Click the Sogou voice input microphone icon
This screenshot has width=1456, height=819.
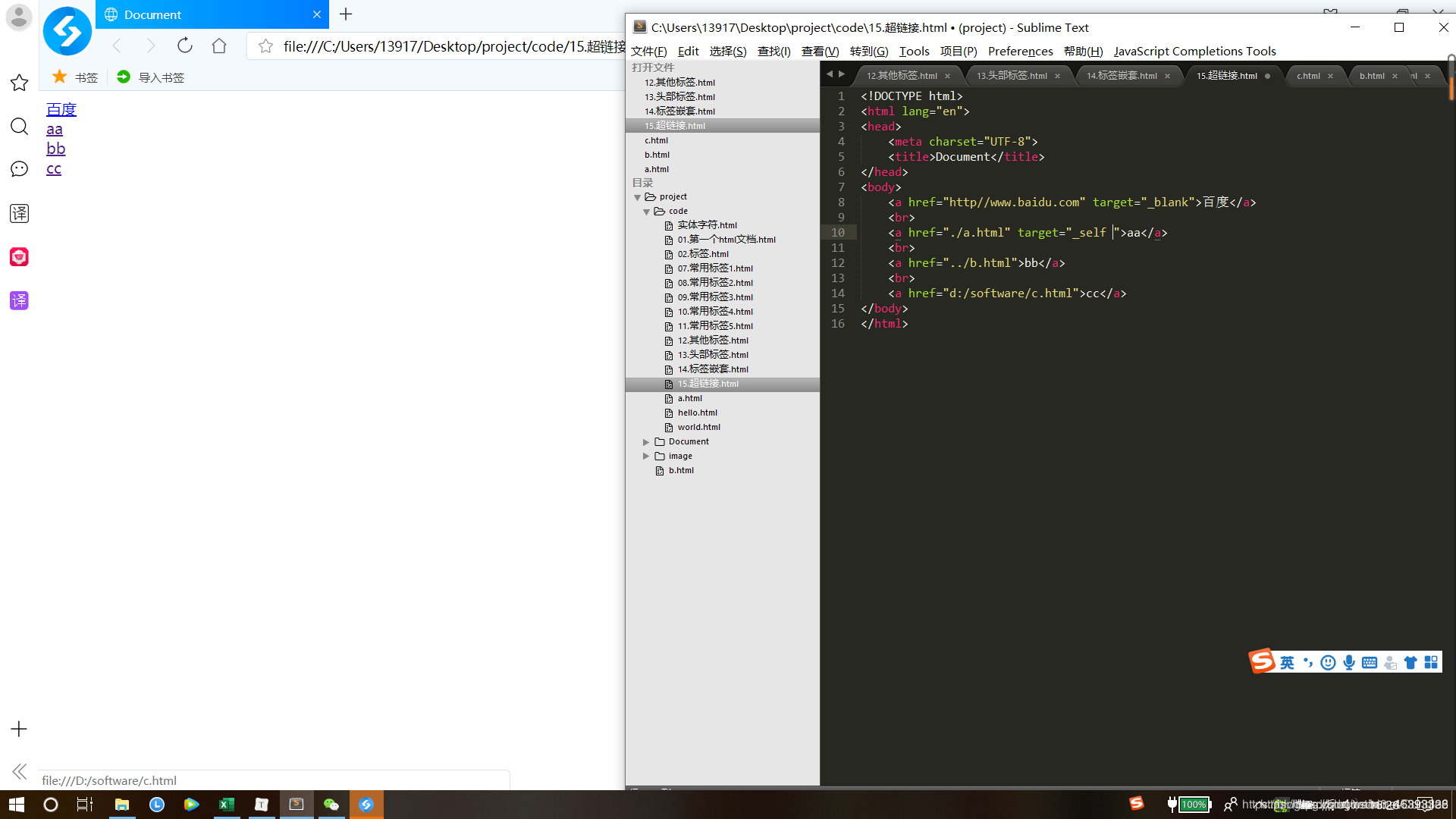1349,663
